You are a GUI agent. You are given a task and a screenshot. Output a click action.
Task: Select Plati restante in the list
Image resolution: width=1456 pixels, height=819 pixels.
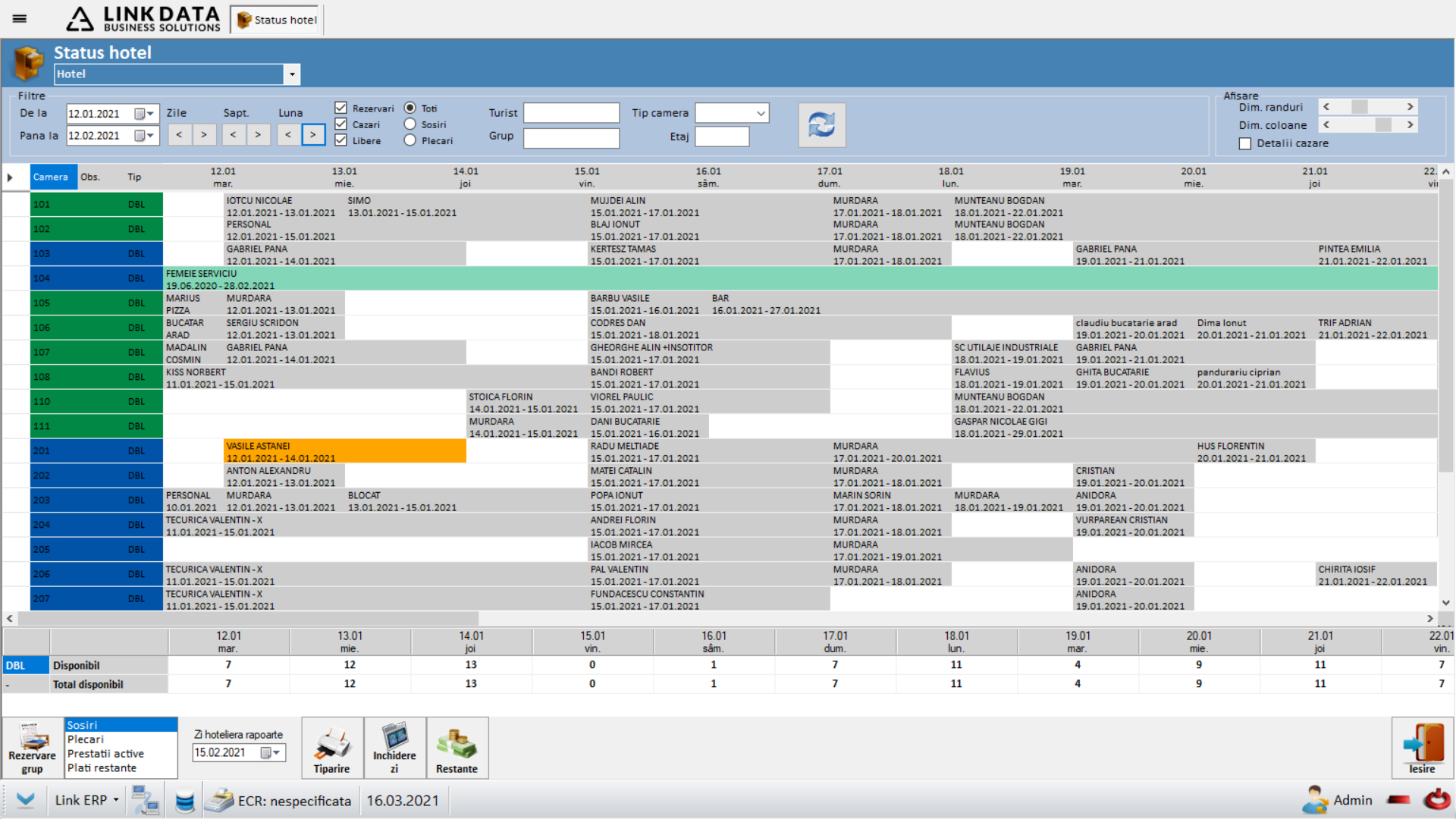coord(121,768)
